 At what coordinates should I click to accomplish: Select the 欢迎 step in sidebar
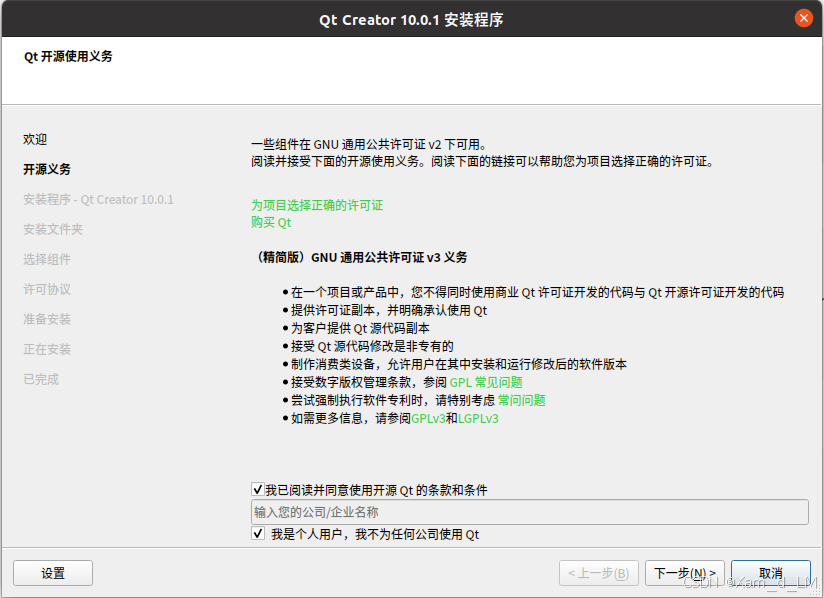point(35,139)
